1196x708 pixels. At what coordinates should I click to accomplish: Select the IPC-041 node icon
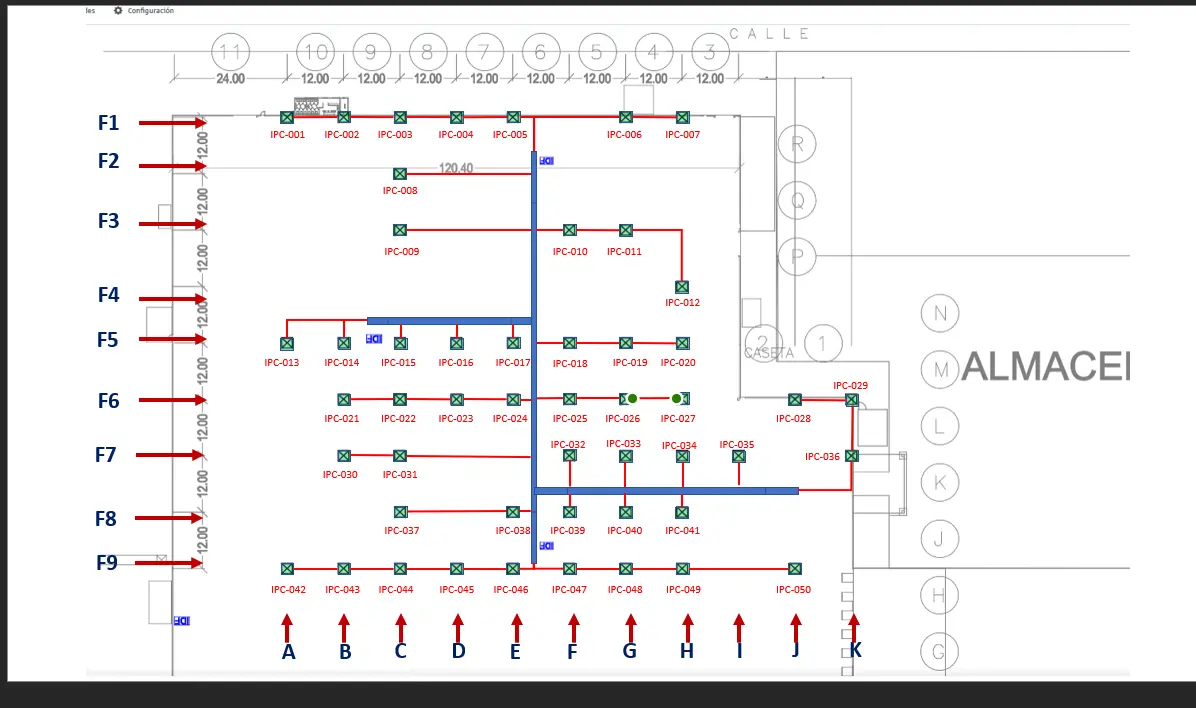point(682,512)
